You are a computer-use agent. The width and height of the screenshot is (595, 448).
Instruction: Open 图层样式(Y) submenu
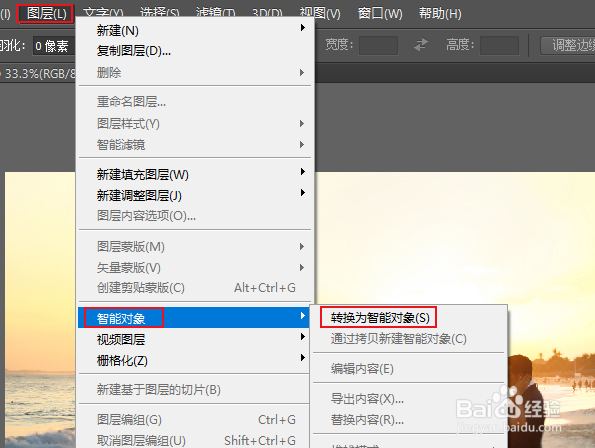click(x=195, y=124)
